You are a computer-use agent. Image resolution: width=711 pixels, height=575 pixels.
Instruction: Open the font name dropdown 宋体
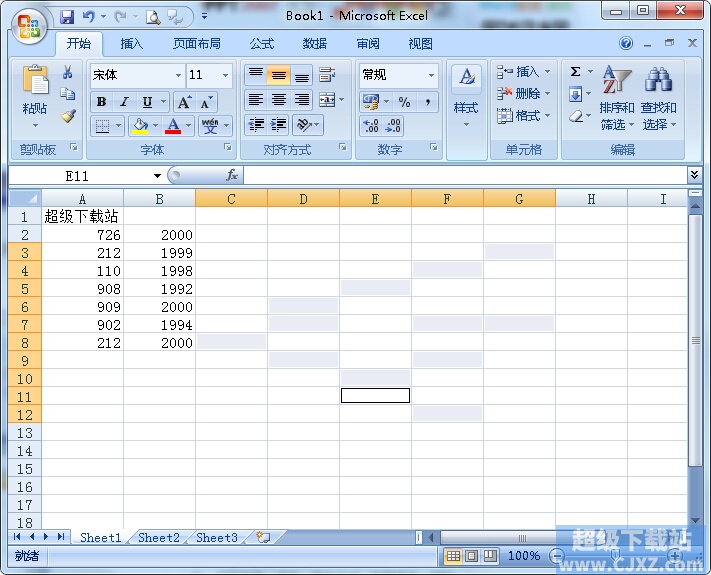(x=179, y=75)
